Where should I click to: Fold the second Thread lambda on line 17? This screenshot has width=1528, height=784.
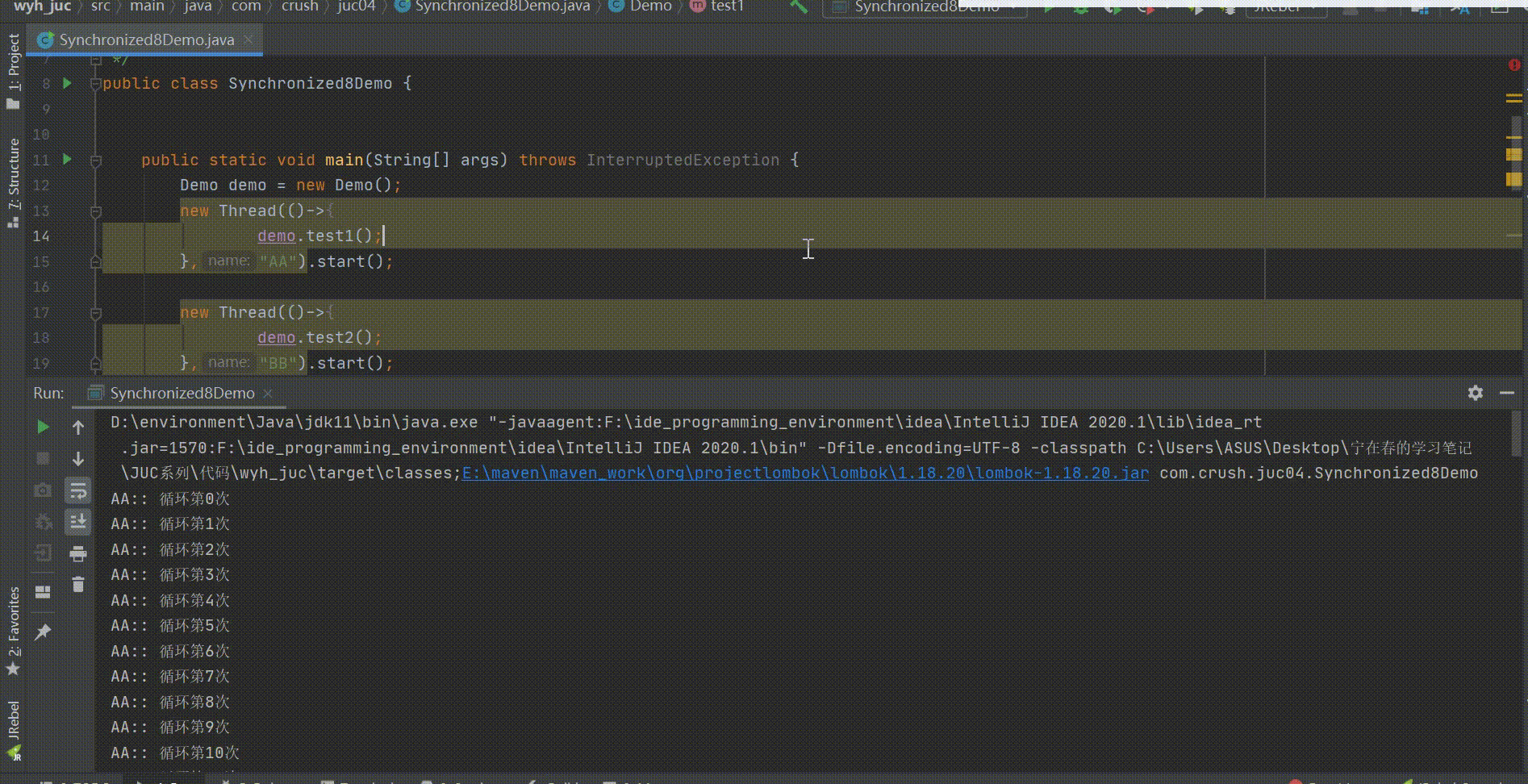coord(95,312)
